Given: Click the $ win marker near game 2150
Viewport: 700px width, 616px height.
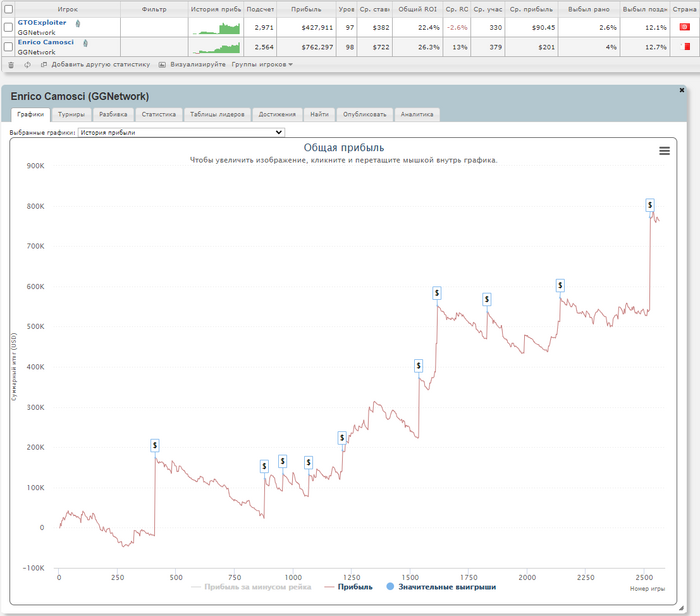Looking at the screenshot, I should (x=560, y=285).
